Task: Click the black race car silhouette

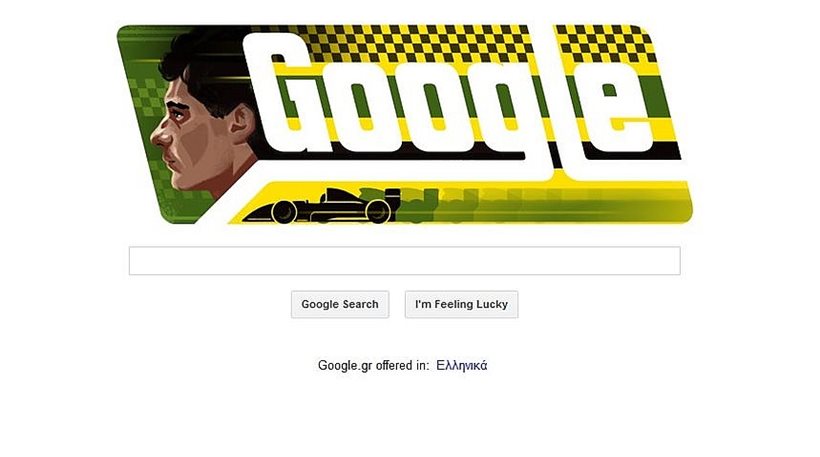Action: 319,206
